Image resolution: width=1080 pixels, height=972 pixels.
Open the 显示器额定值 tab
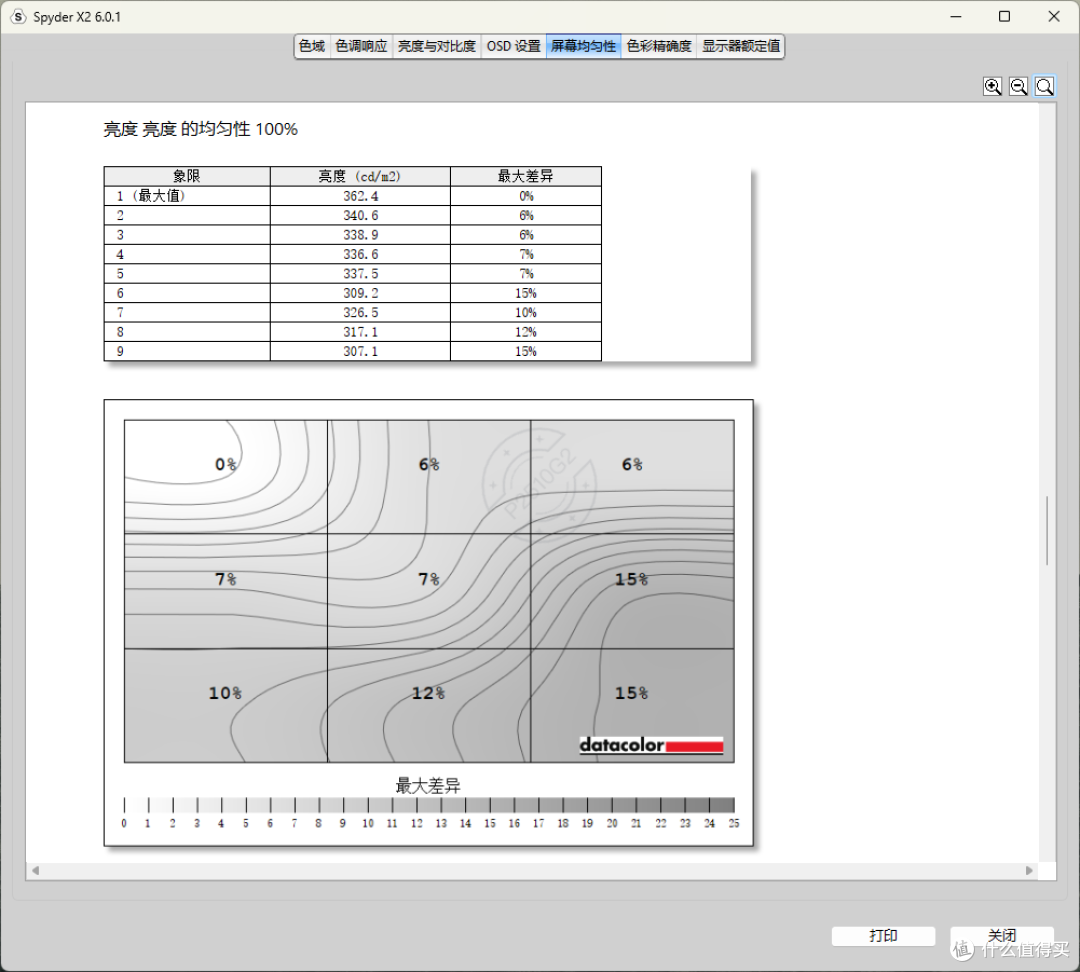[x=740, y=46]
